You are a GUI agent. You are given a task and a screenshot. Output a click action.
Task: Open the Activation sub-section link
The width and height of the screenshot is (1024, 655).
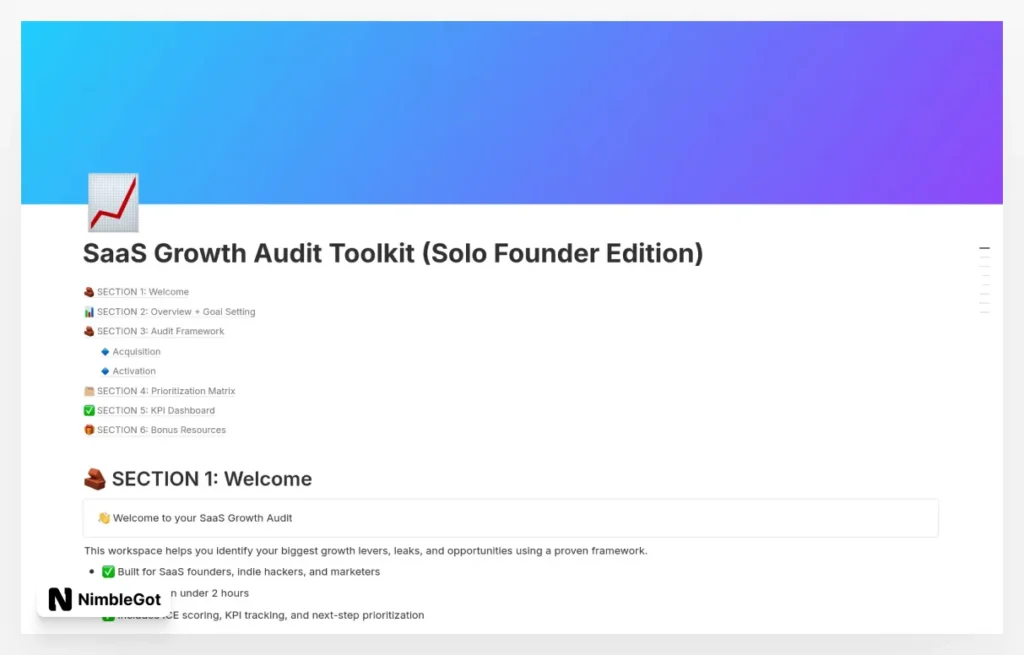click(134, 371)
